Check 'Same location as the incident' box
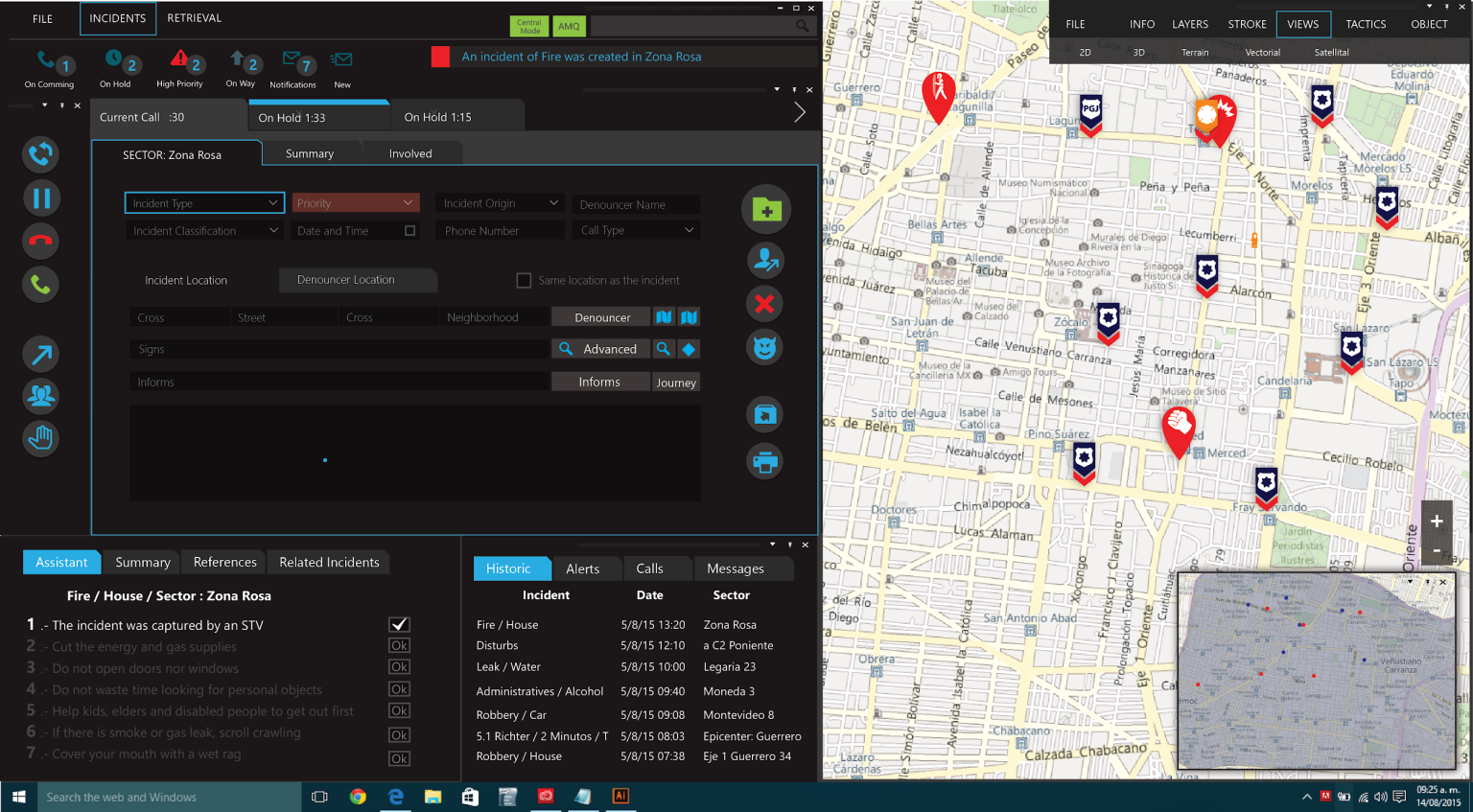 (x=524, y=281)
